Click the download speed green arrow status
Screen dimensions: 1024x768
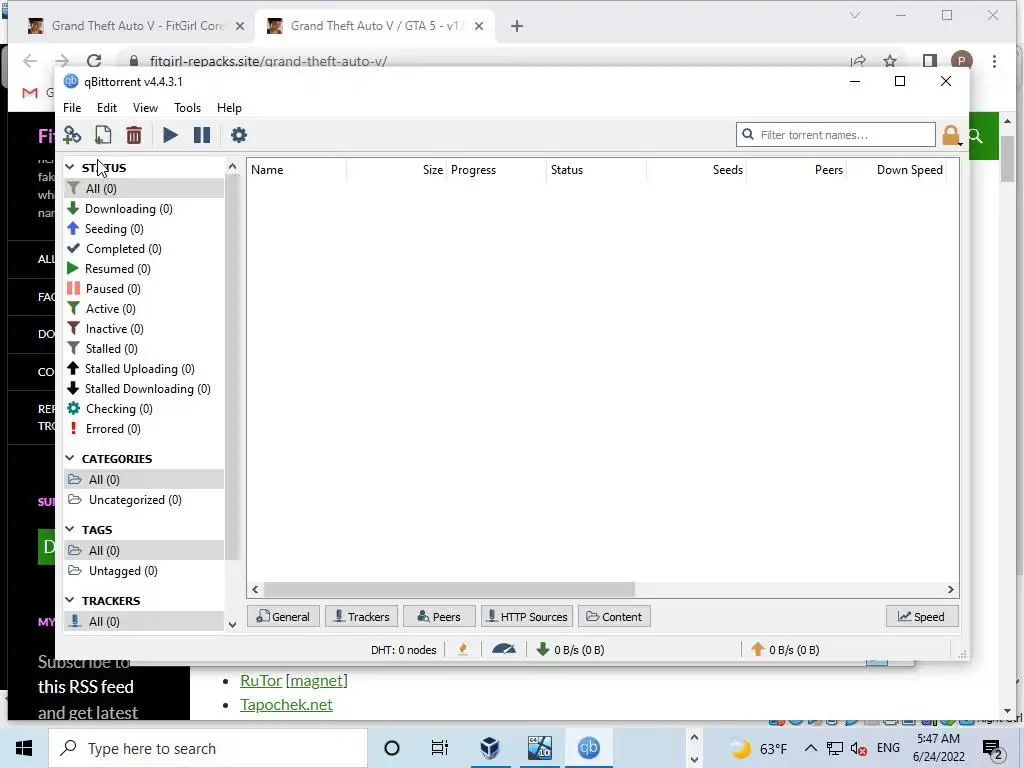570,650
